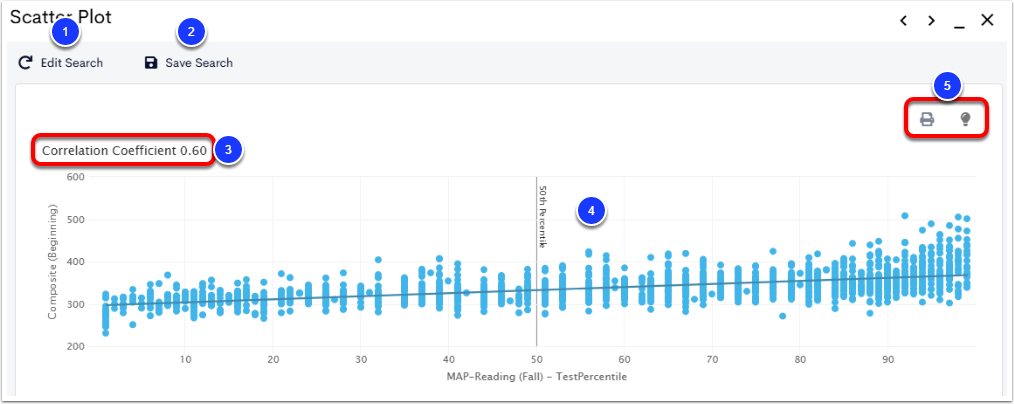Click the y-axis value 600

pos(77,177)
